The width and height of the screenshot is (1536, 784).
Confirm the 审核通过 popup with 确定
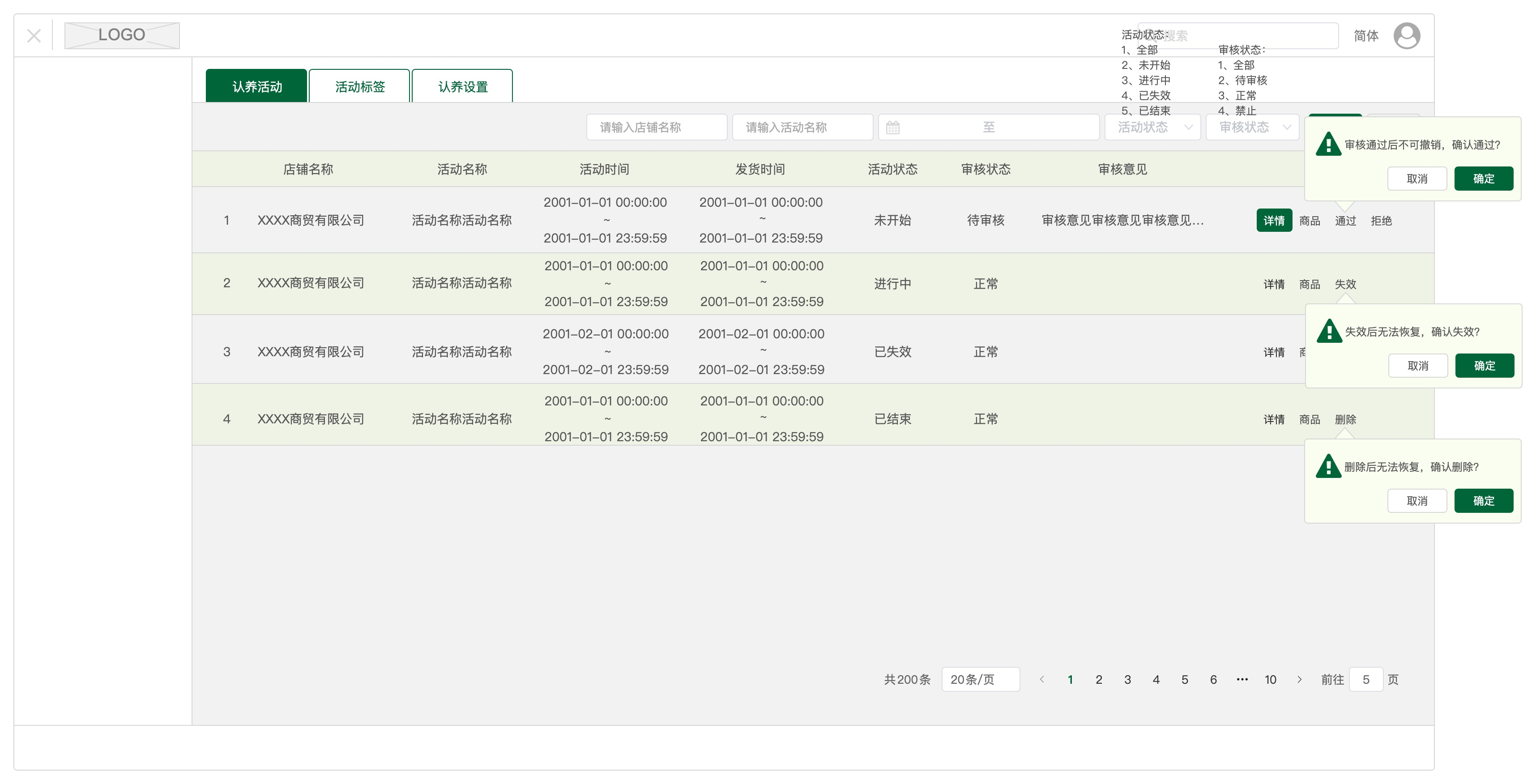click(1484, 179)
